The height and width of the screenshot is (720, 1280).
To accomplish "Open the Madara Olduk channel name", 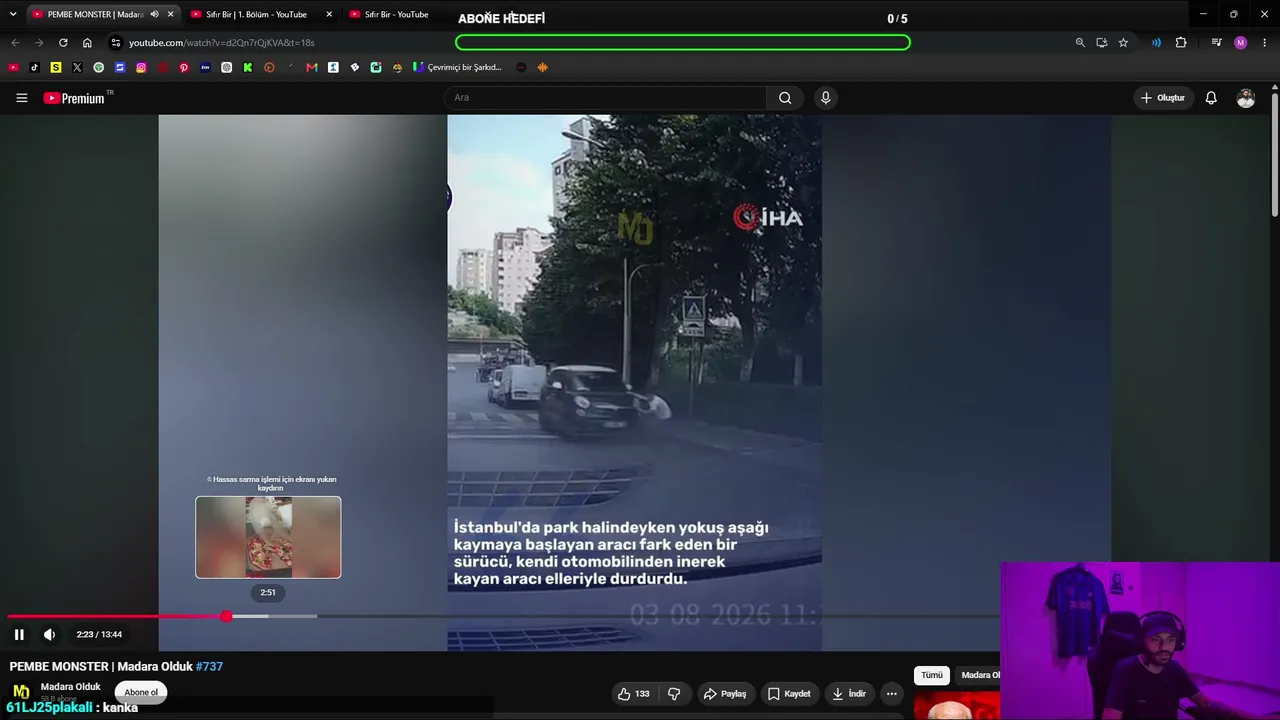I will pyautogui.click(x=70, y=687).
